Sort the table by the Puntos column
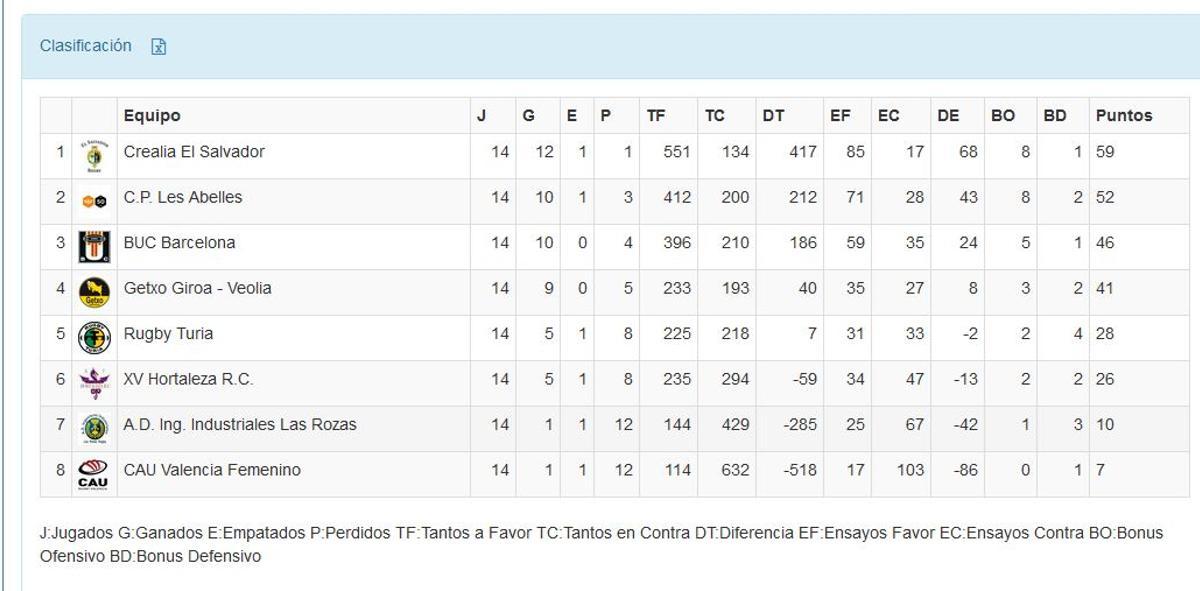 pos(1123,115)
